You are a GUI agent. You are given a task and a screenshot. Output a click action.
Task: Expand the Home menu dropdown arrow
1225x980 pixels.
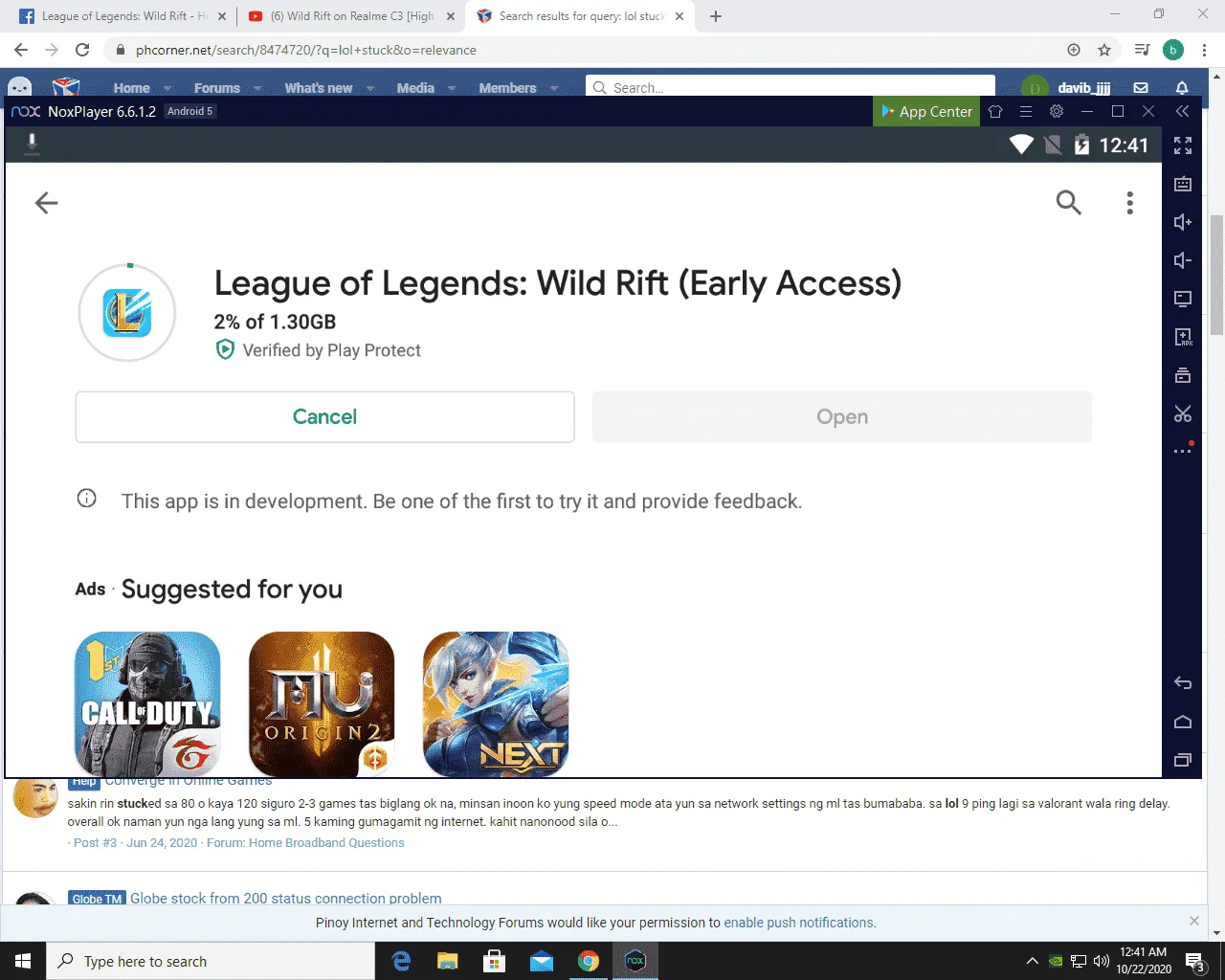click(167, 88)
